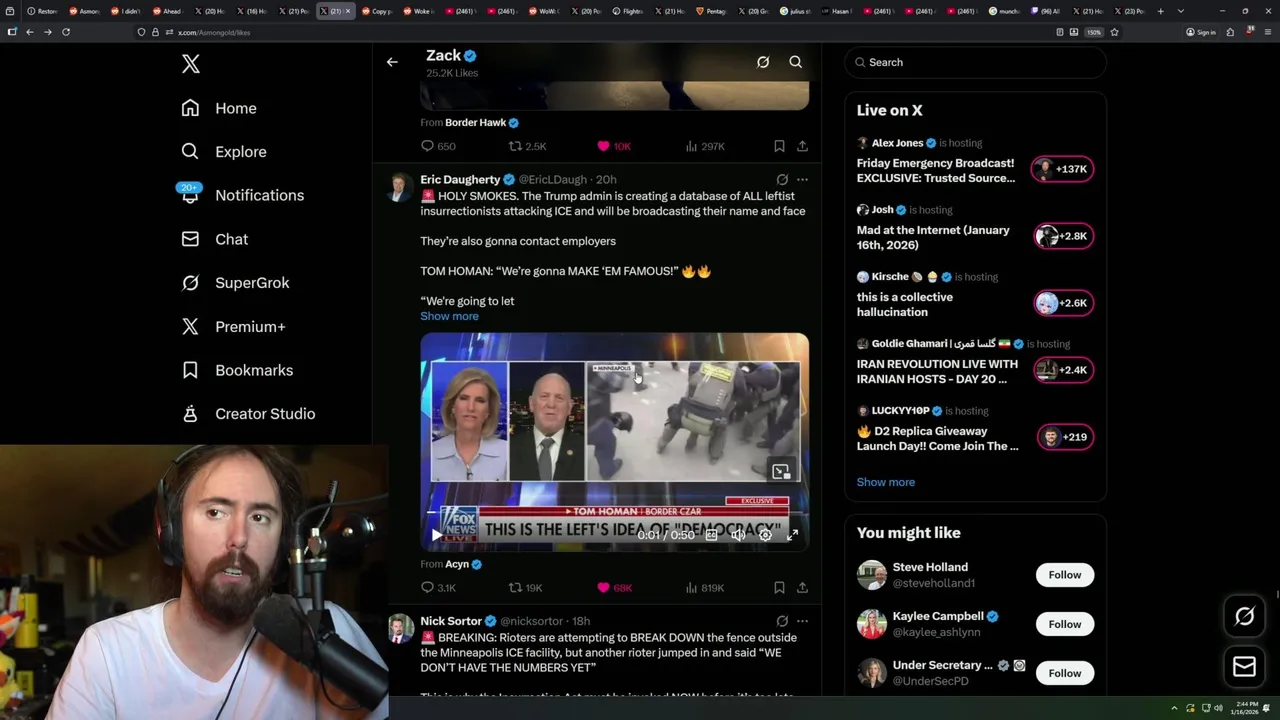Toggle picture-in-picture icon on the video

(x=781, y=471)
